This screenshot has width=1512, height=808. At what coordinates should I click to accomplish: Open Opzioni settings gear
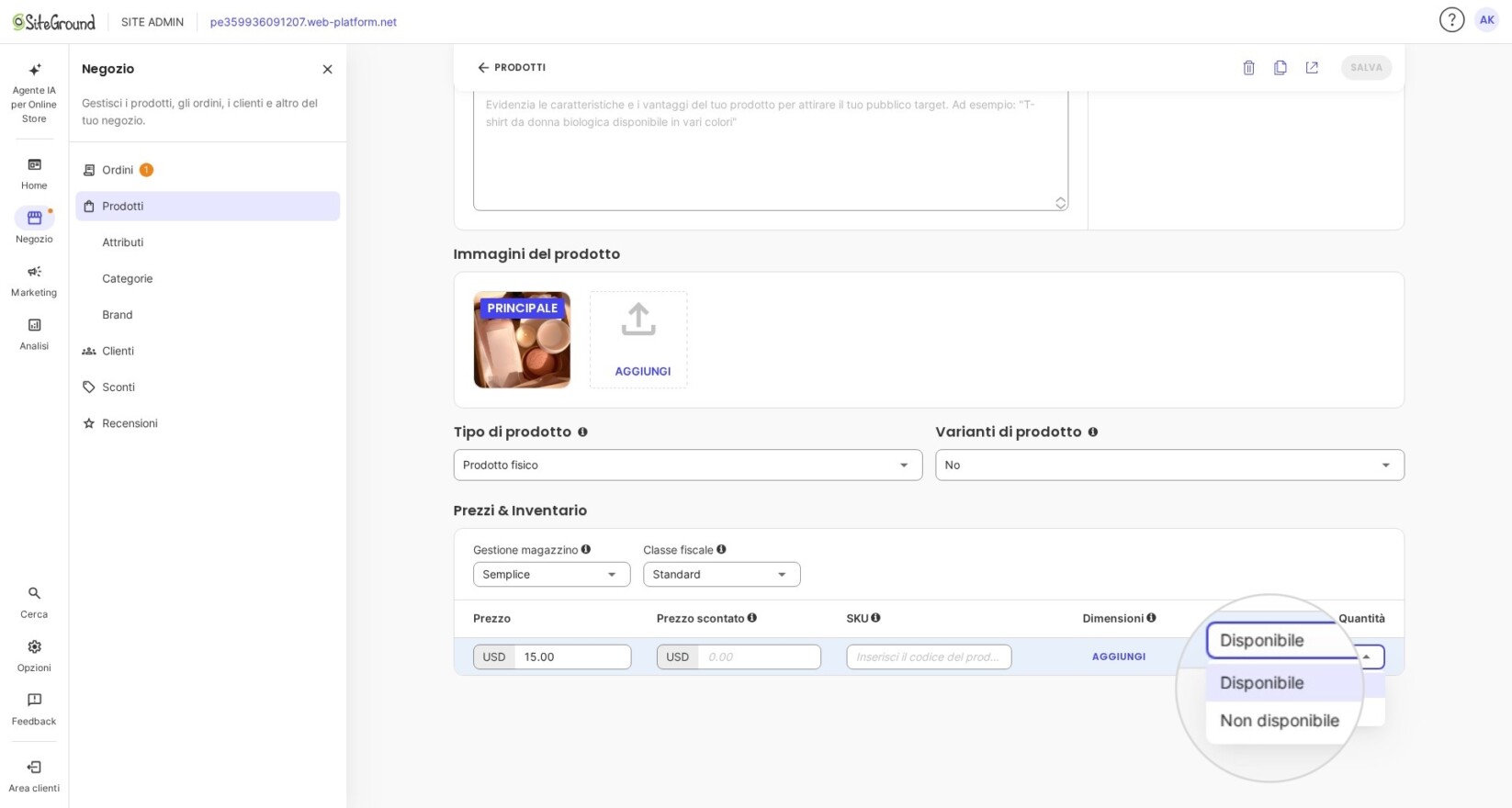click(34, 656)
